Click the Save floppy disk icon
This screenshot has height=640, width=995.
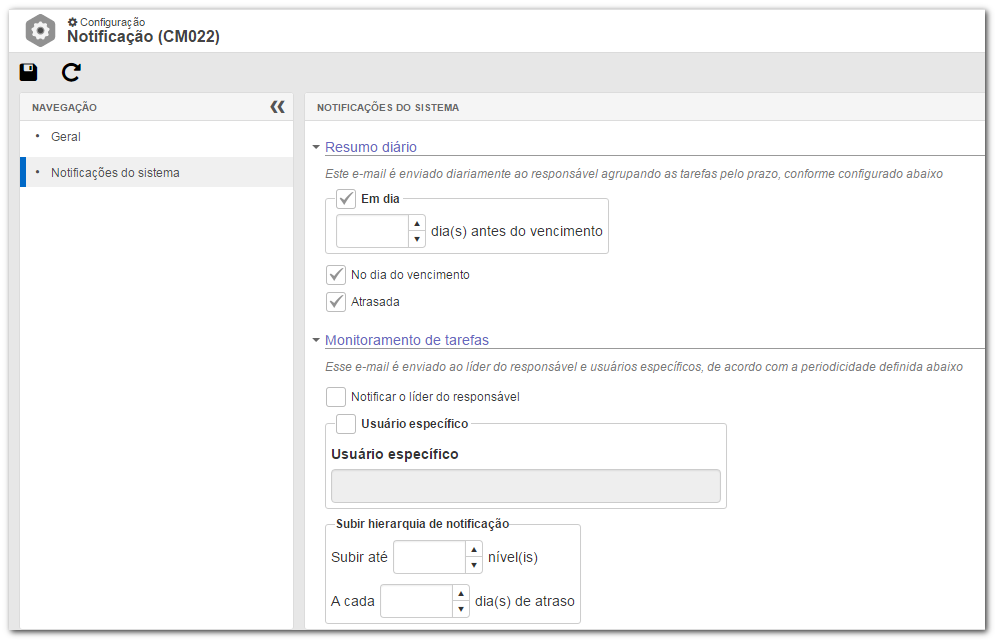[29, 72]
